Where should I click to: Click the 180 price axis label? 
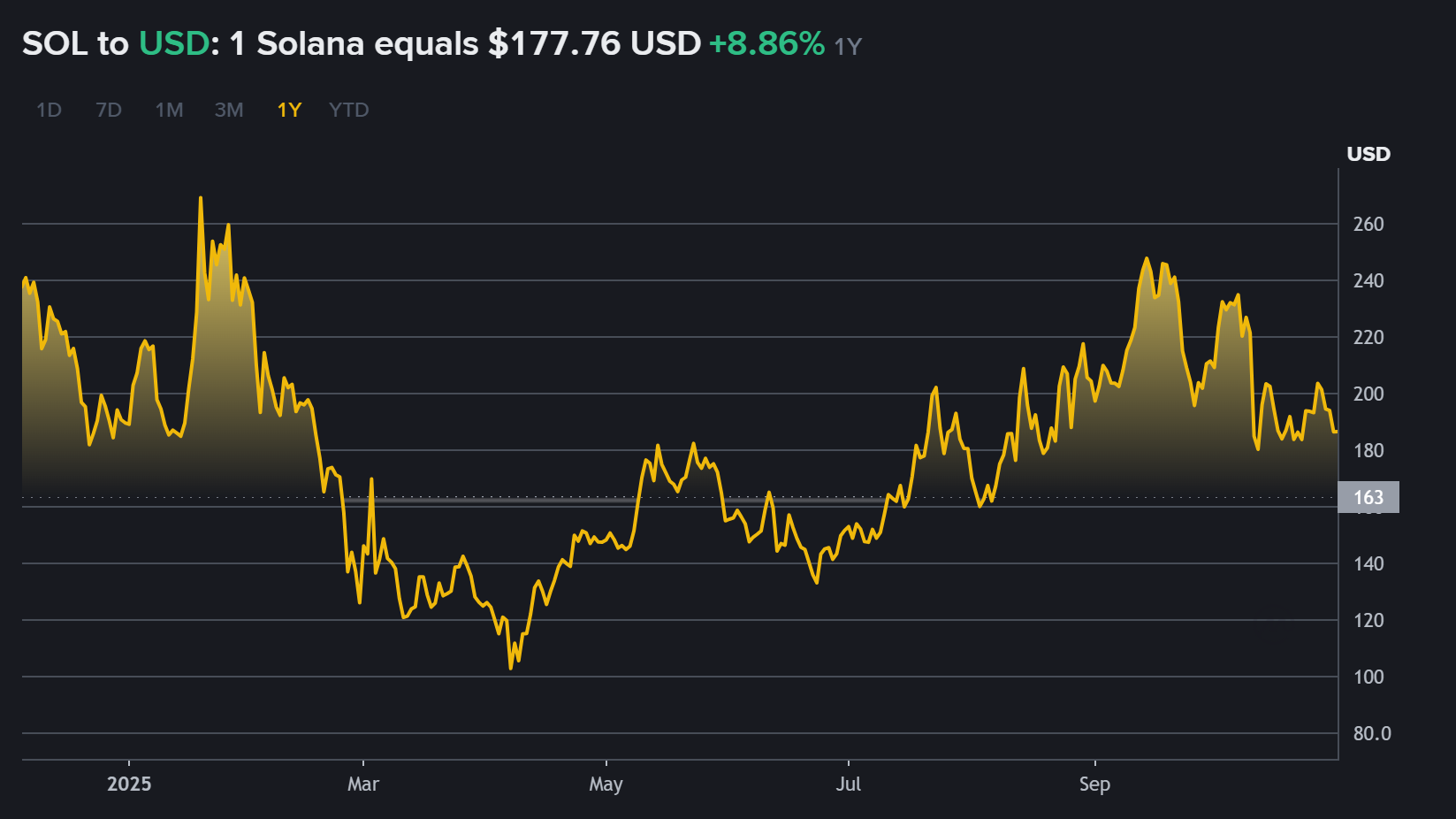1368,450
